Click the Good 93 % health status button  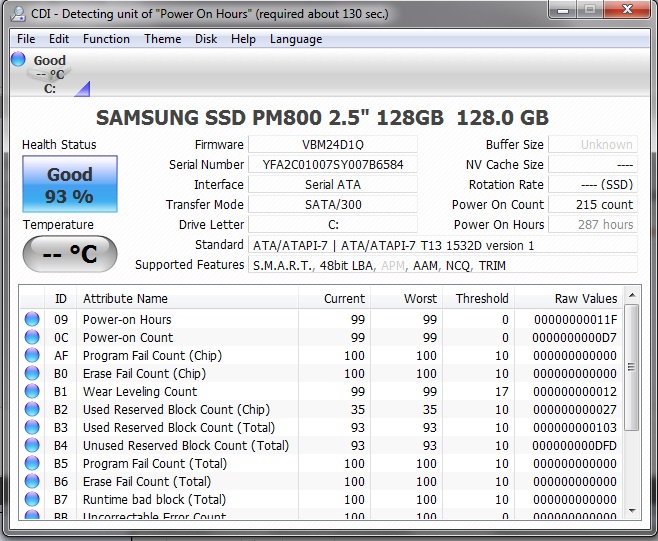[70, 184]
